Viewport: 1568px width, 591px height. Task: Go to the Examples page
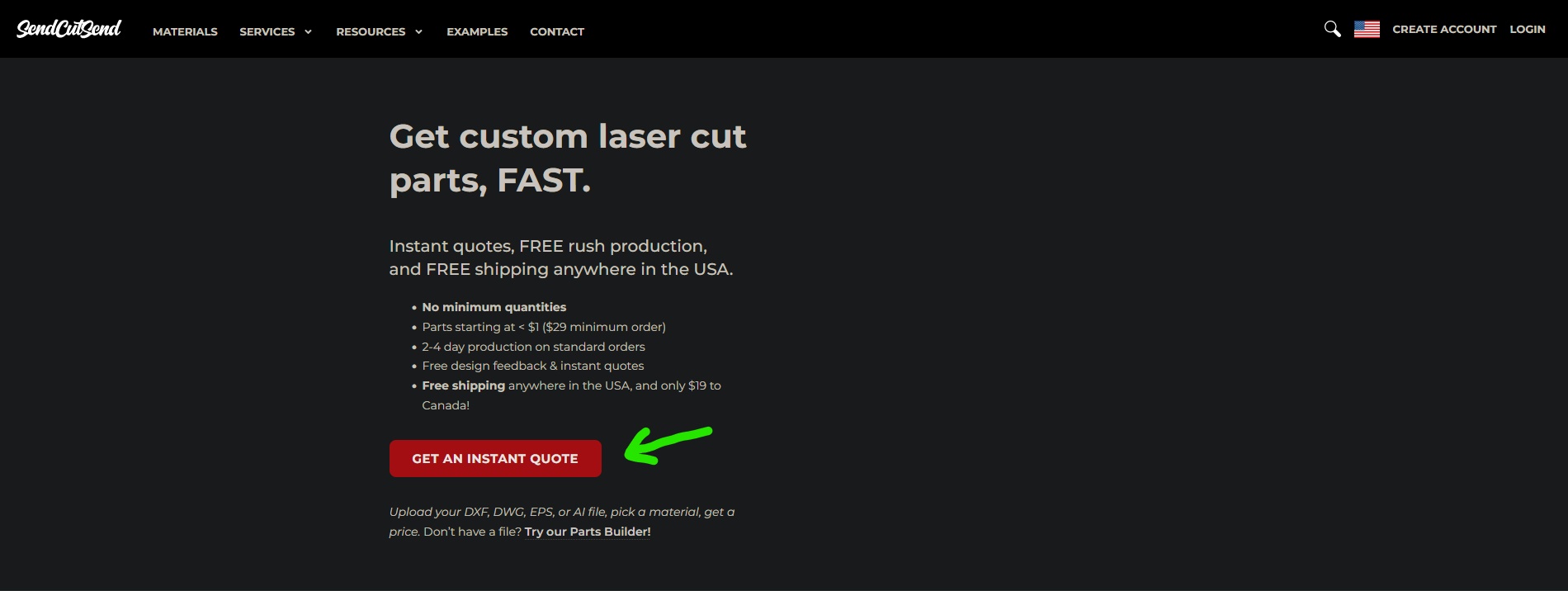pyautogui.click(x=477, y=31)
